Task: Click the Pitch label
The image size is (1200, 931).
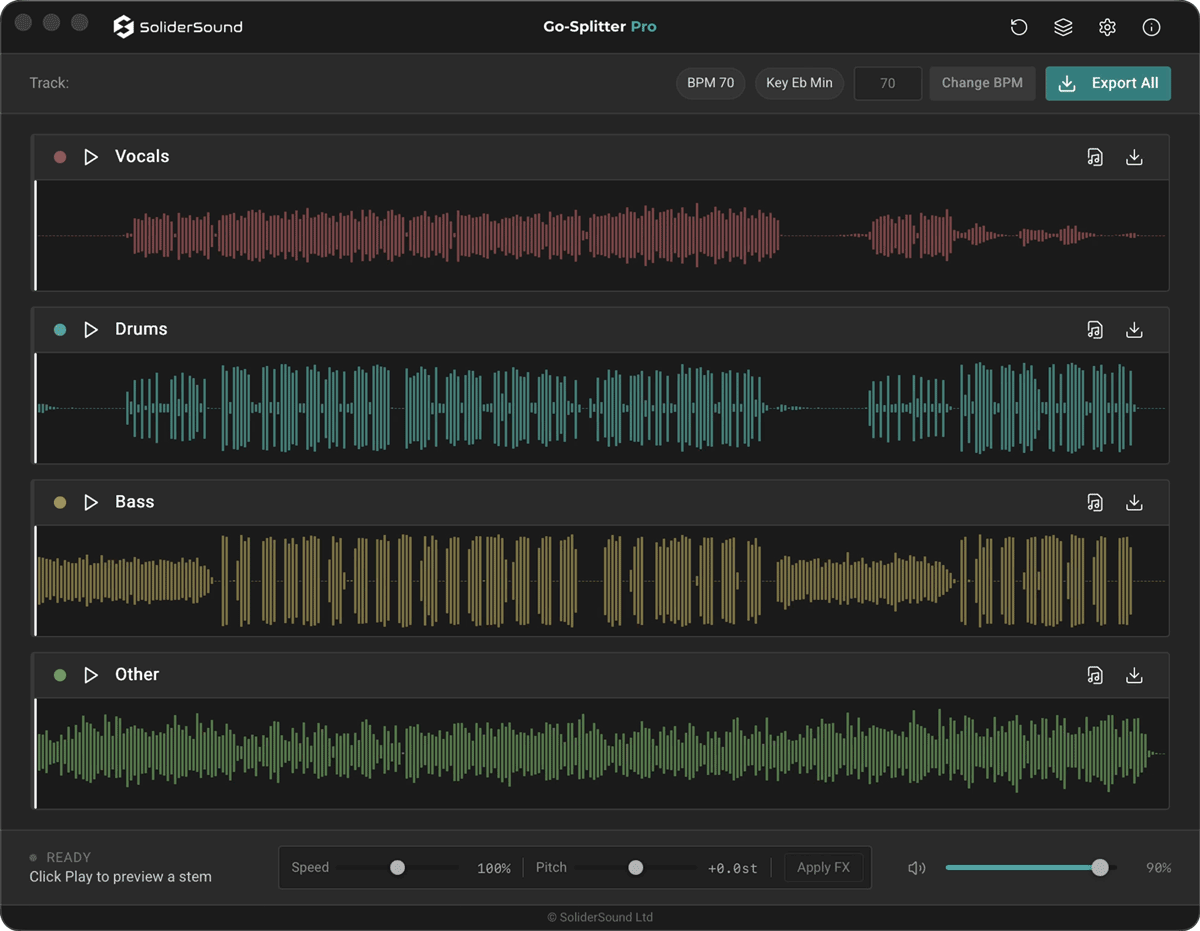Action: click(x=551, y=867)
